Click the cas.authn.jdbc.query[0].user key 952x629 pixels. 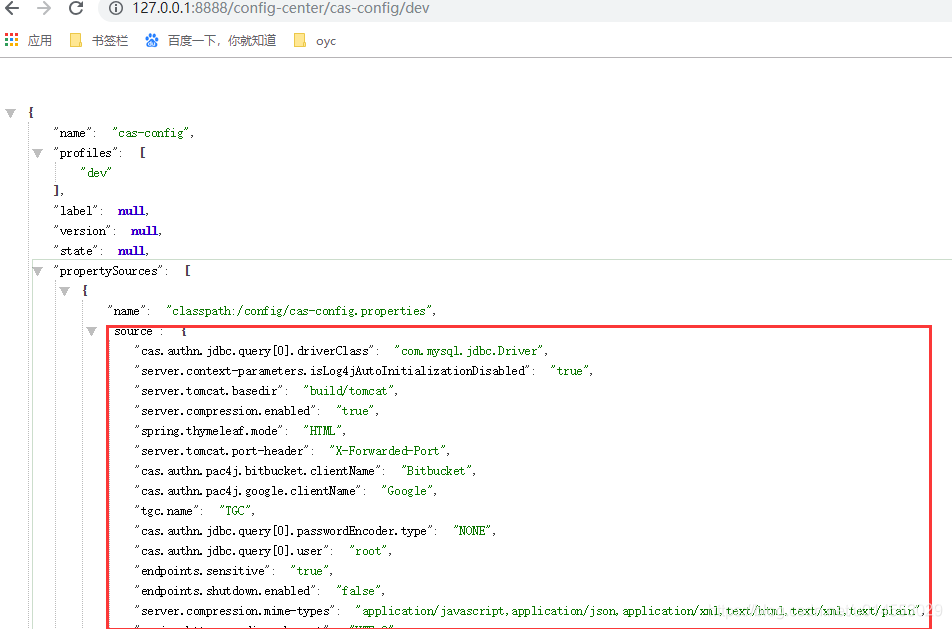232,551
